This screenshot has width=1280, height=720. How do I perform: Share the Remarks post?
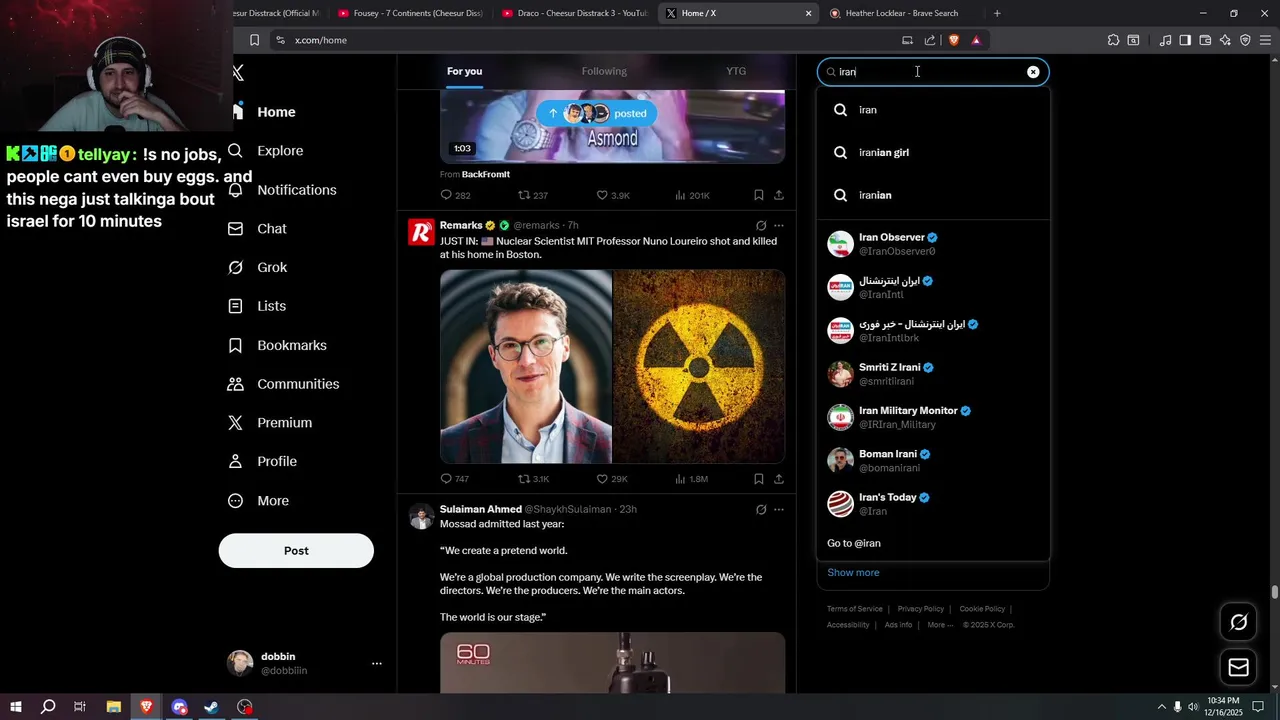pyautogui.click(x=779, y=479)
